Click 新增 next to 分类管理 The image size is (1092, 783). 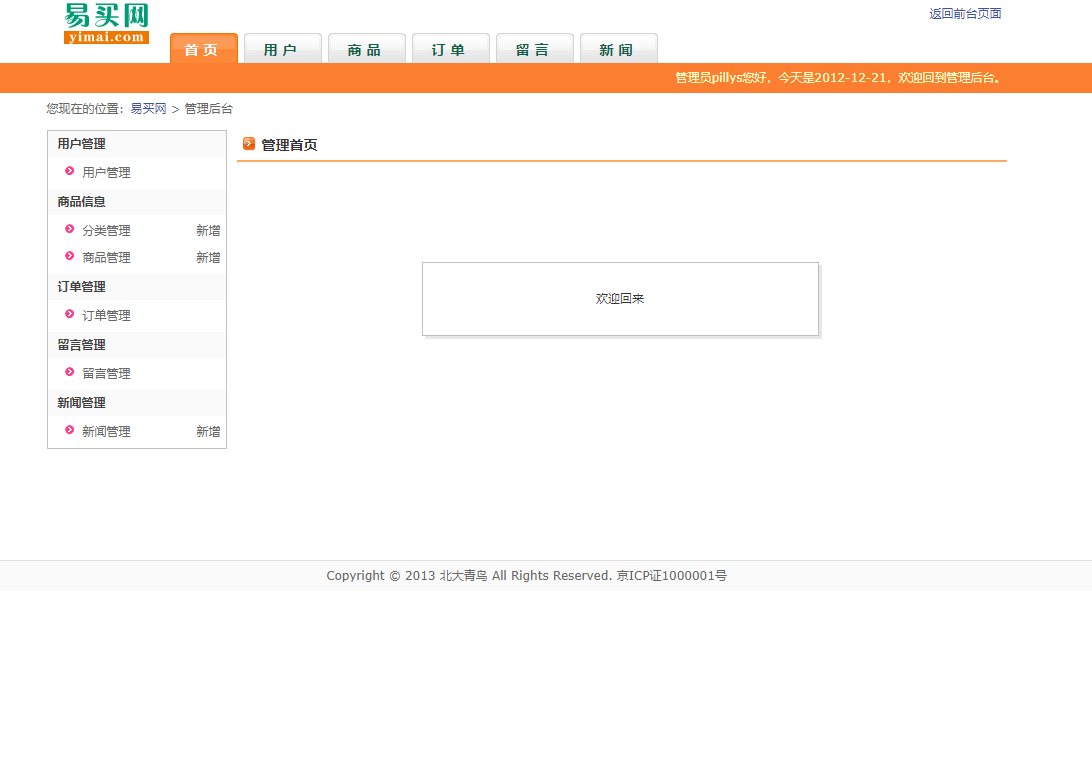tap(208, 230)
